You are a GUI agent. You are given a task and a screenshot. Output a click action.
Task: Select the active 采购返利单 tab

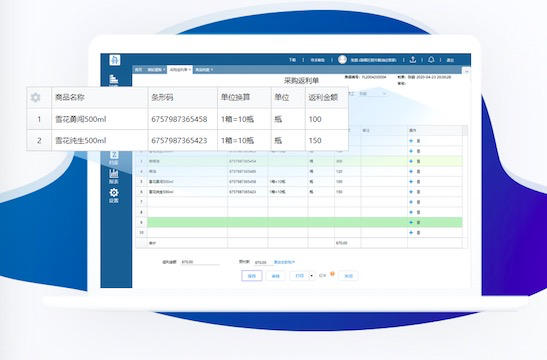pyautogui.click(x=180, y=70)
